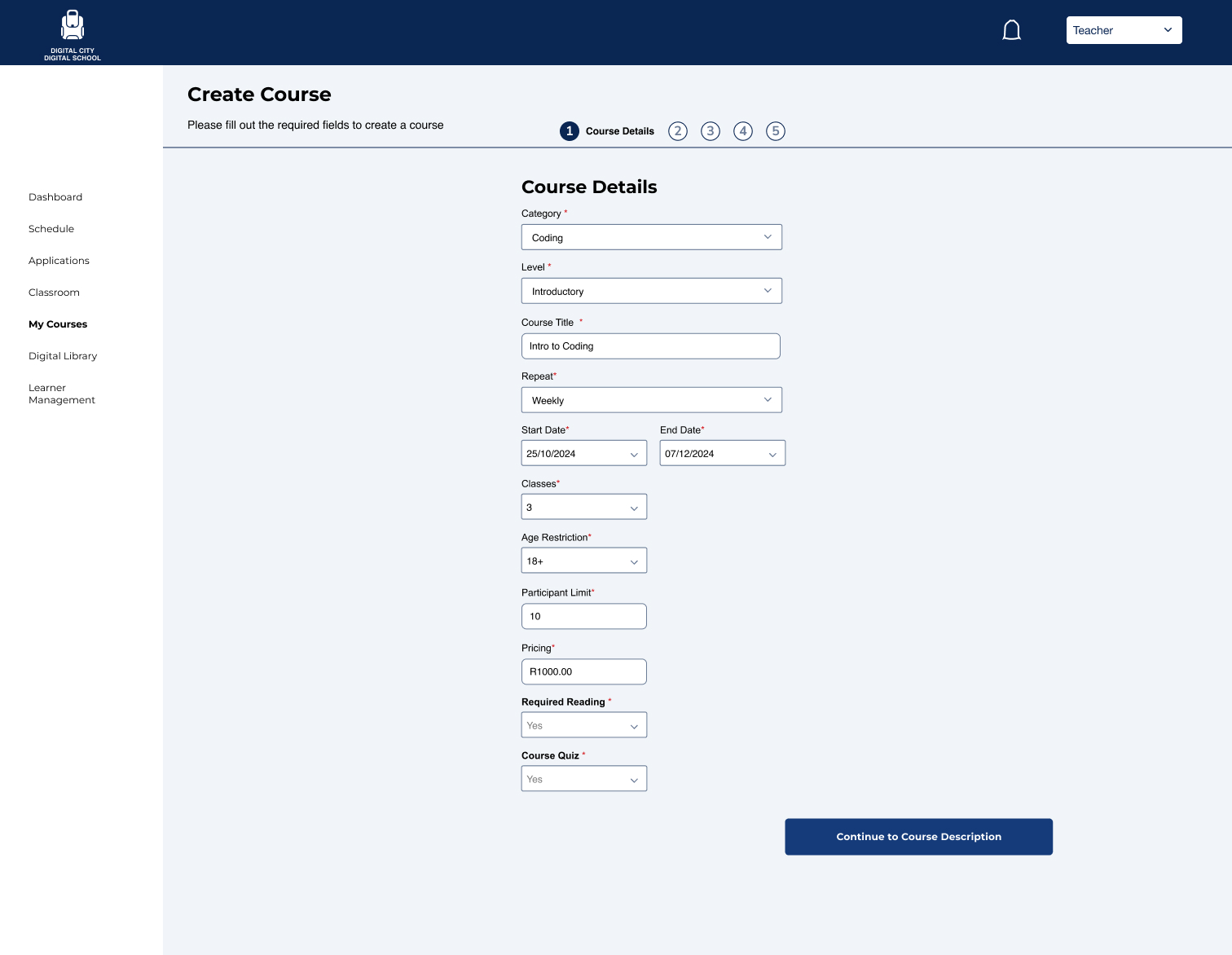This screenshot has width=1232, height=955.
Task: Open Learner Management link in sidebar
Action: (61, 394)
